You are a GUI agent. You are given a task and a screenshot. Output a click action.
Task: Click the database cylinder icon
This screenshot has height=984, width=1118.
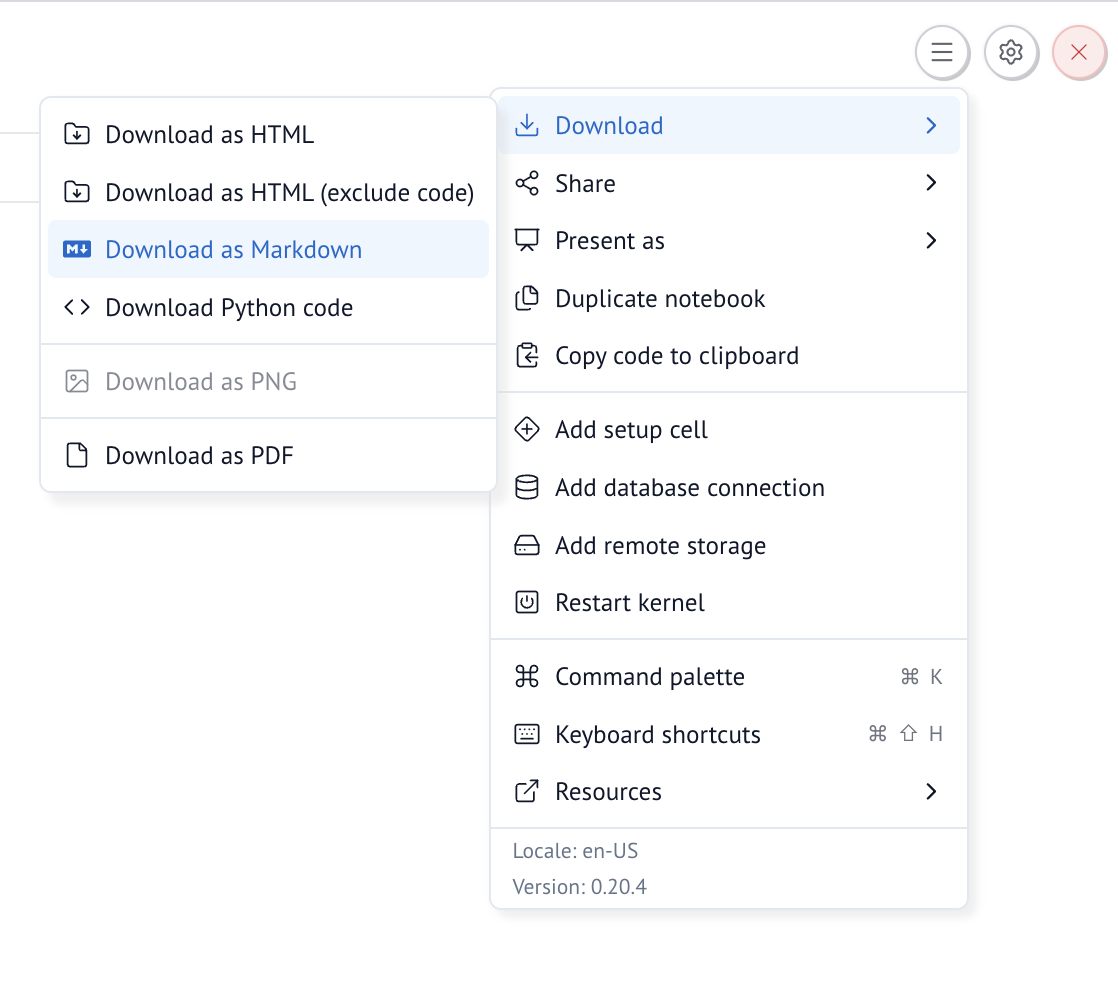tap(526, 488)
